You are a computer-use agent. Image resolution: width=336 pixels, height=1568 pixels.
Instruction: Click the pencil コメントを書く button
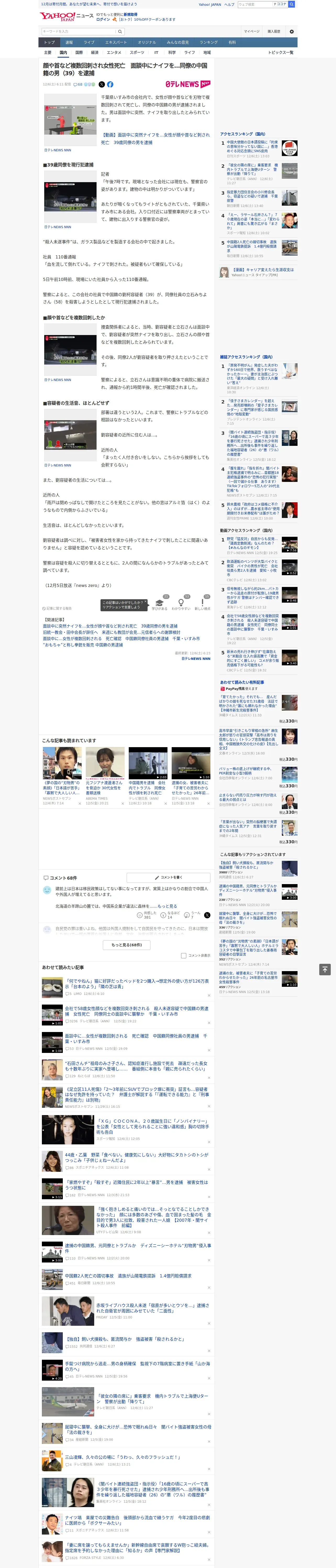point(168,878)
